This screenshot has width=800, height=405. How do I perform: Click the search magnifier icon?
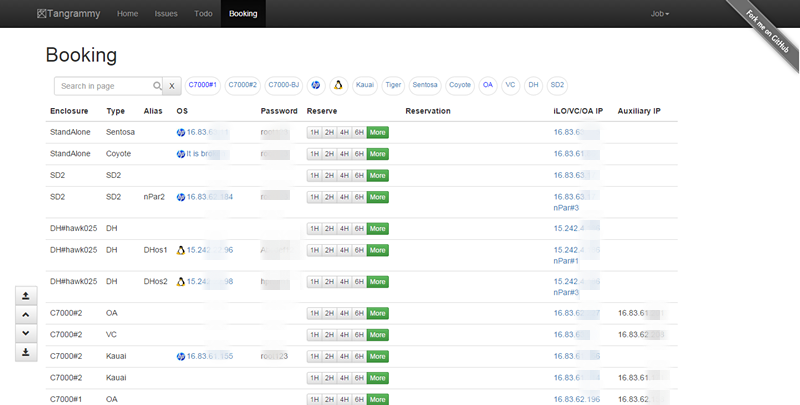tap(157, 86)
